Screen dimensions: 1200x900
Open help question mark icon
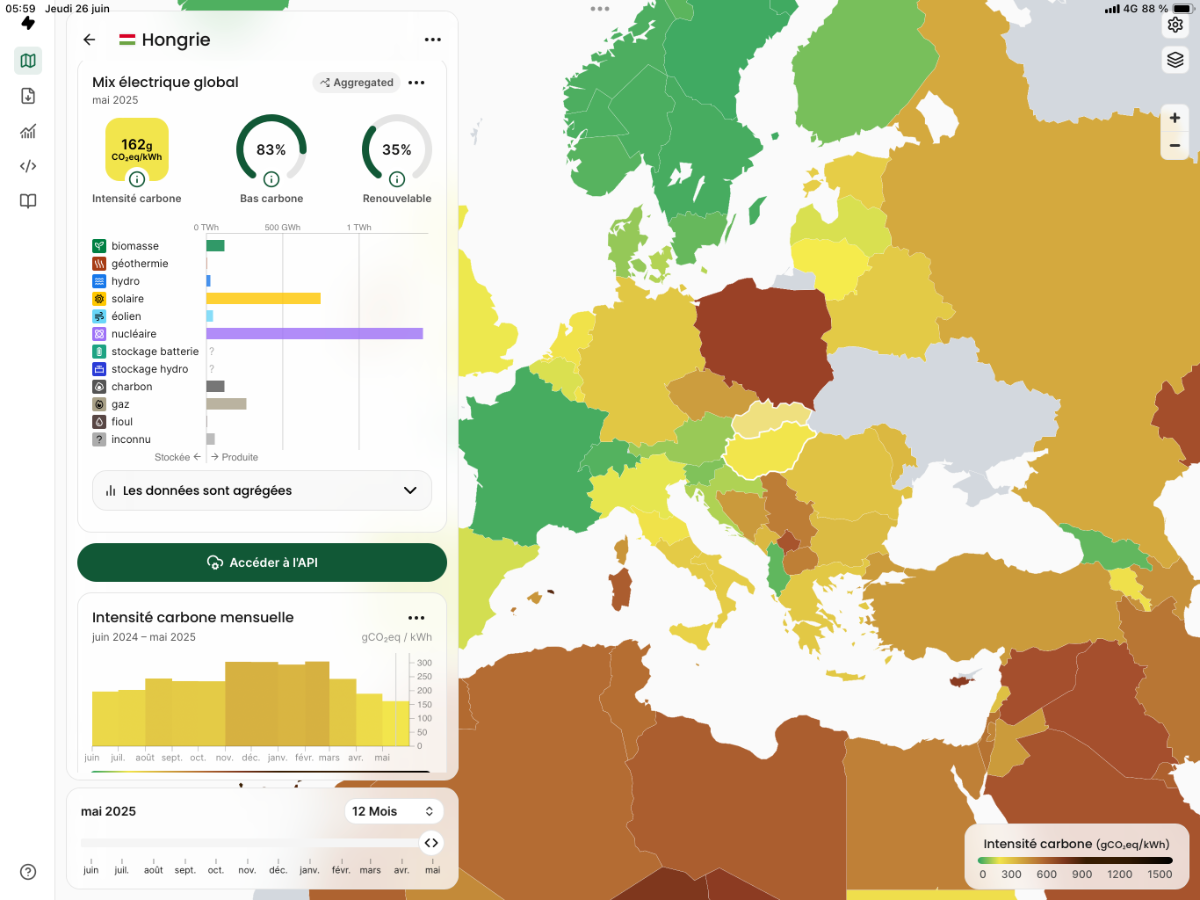click(x=28, y=872)
